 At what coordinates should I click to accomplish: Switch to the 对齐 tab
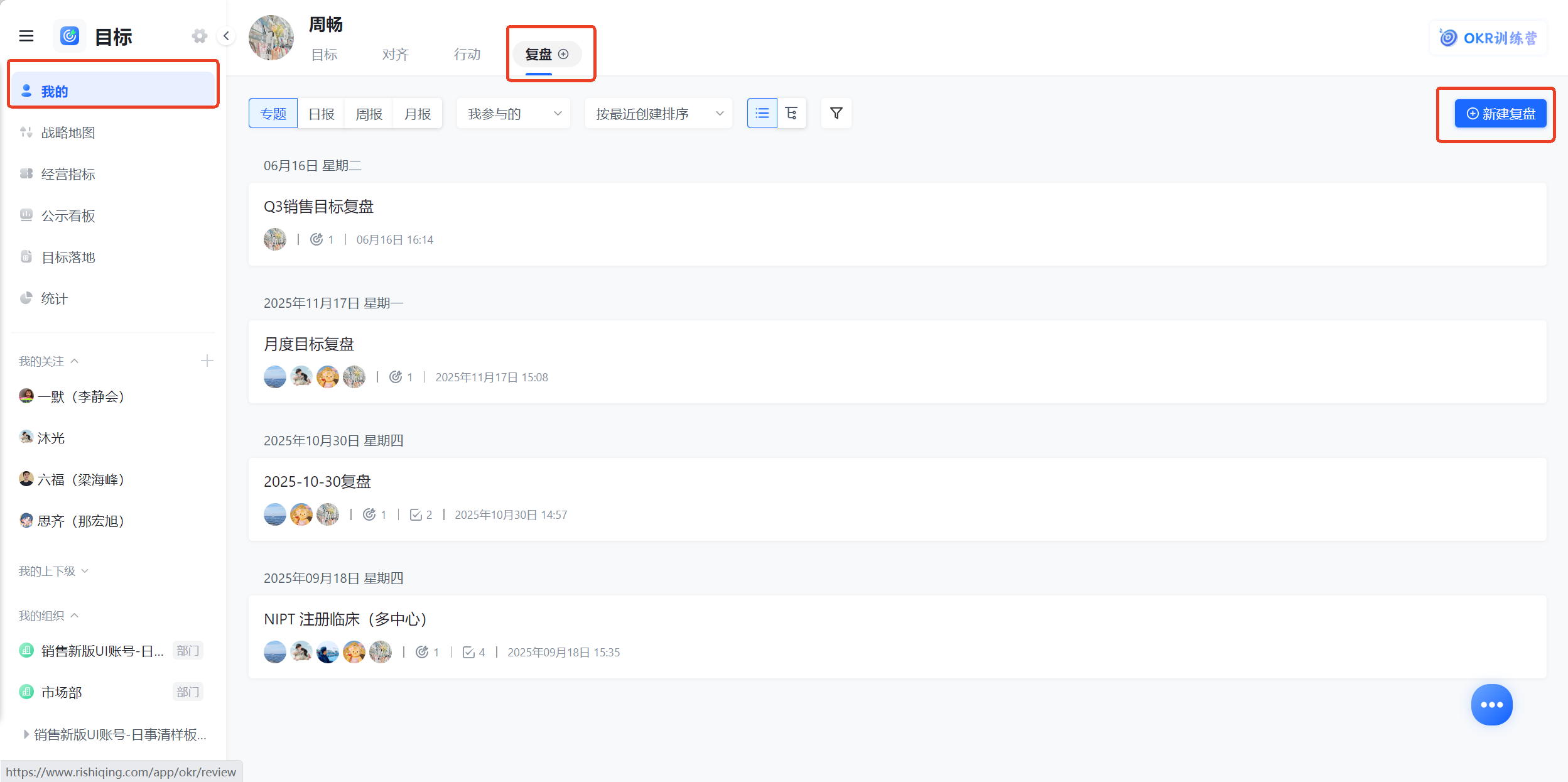pos(396,55)
